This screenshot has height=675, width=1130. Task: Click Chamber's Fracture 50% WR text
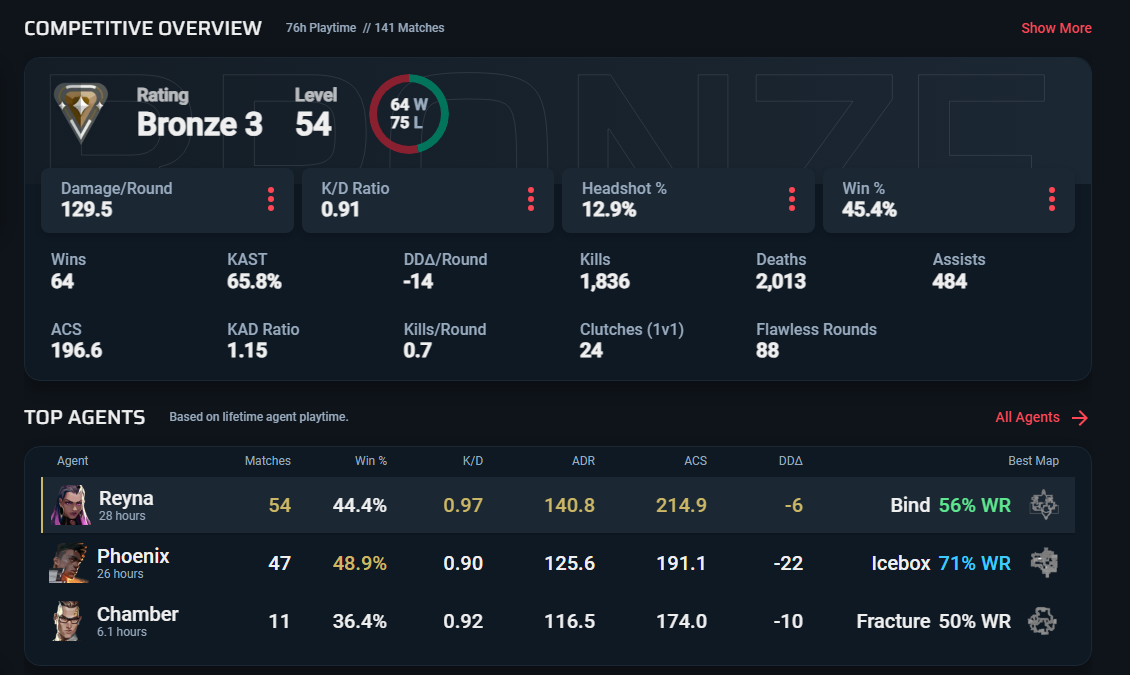[934, 621]
